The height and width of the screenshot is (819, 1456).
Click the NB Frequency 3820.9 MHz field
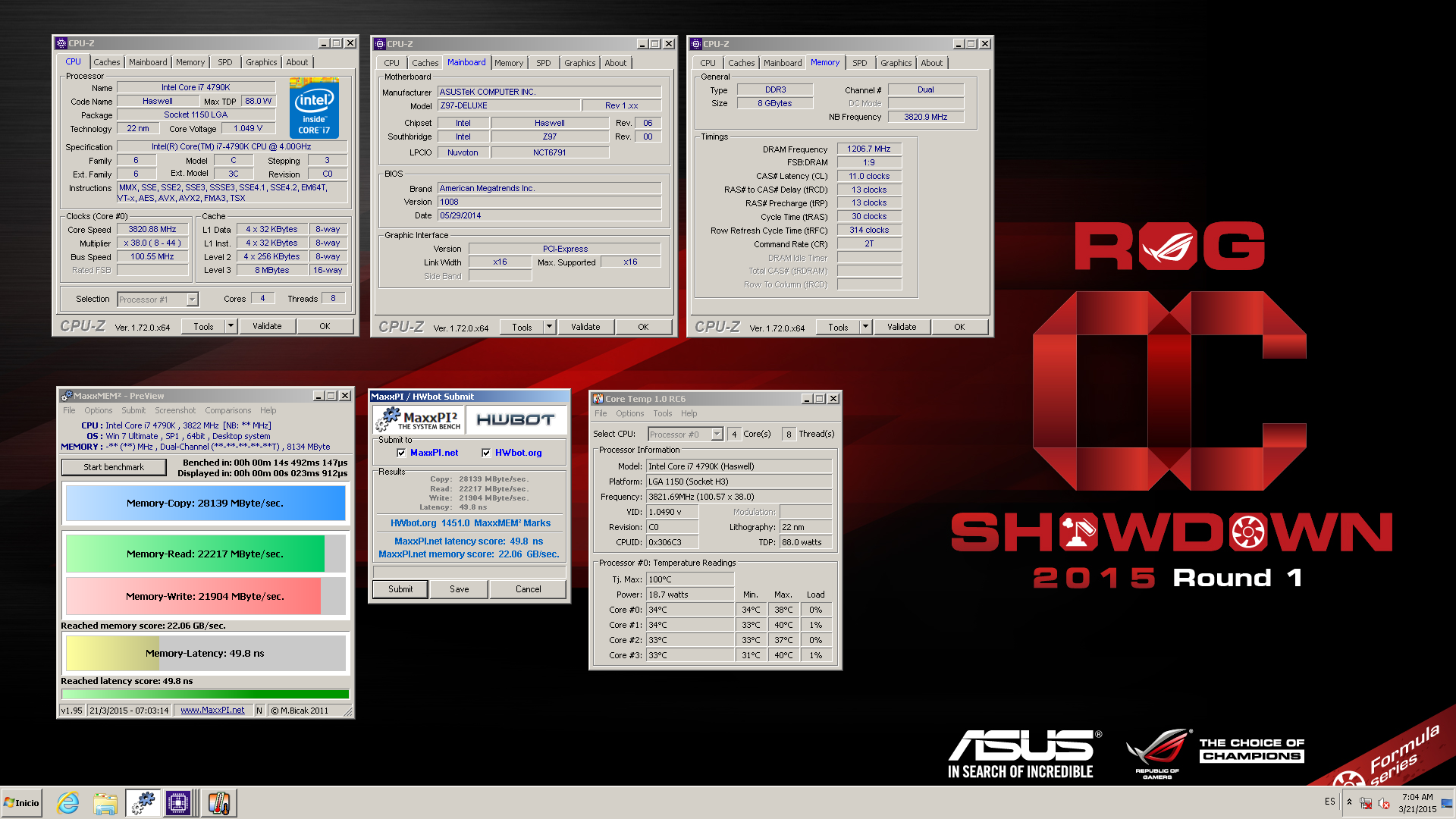[x=926, y=117]
